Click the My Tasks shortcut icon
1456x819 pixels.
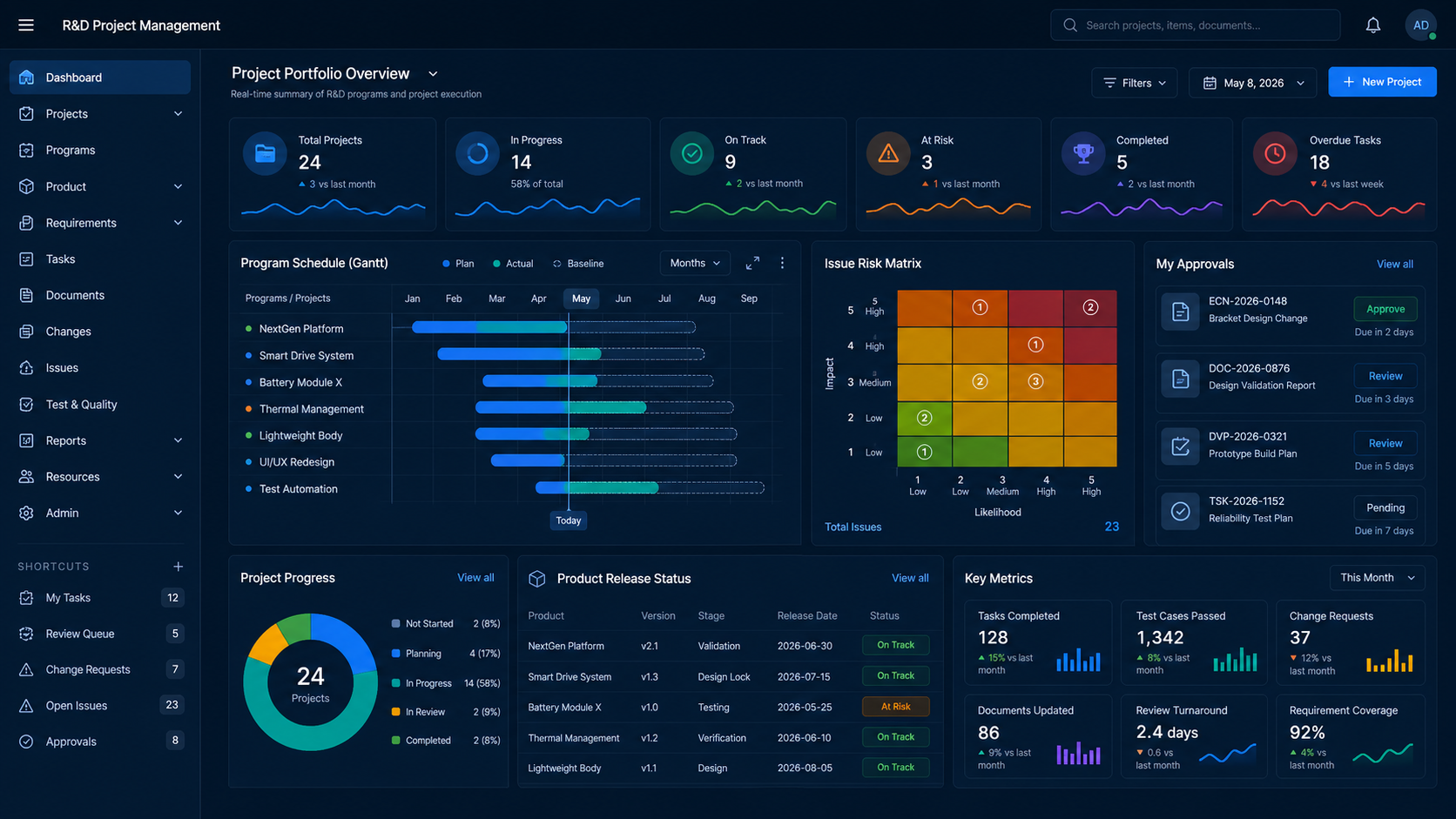click(x=26, y=598)
